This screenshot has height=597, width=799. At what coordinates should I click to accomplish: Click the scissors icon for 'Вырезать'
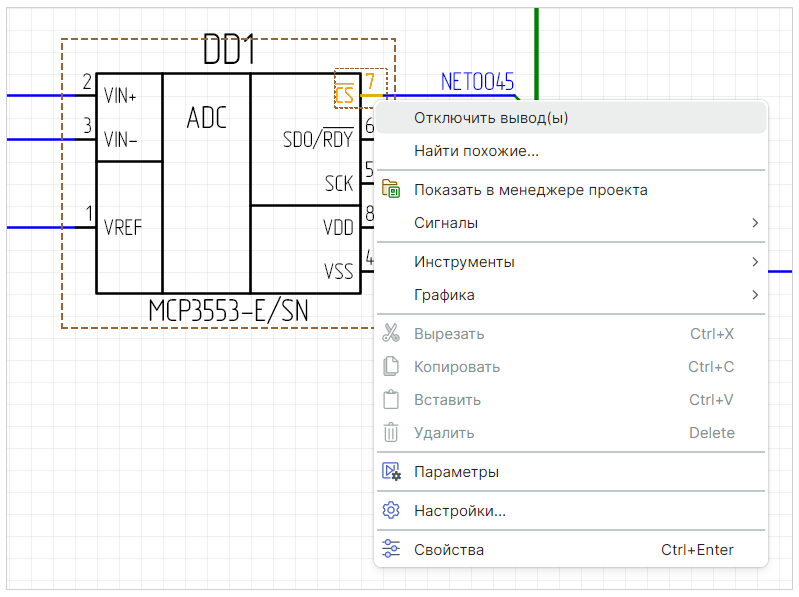391,333
